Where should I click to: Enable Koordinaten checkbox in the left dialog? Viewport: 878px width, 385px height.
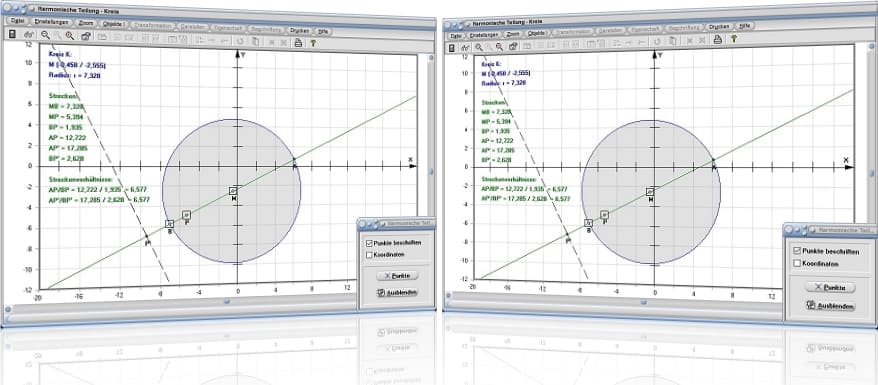pos(368,255)
